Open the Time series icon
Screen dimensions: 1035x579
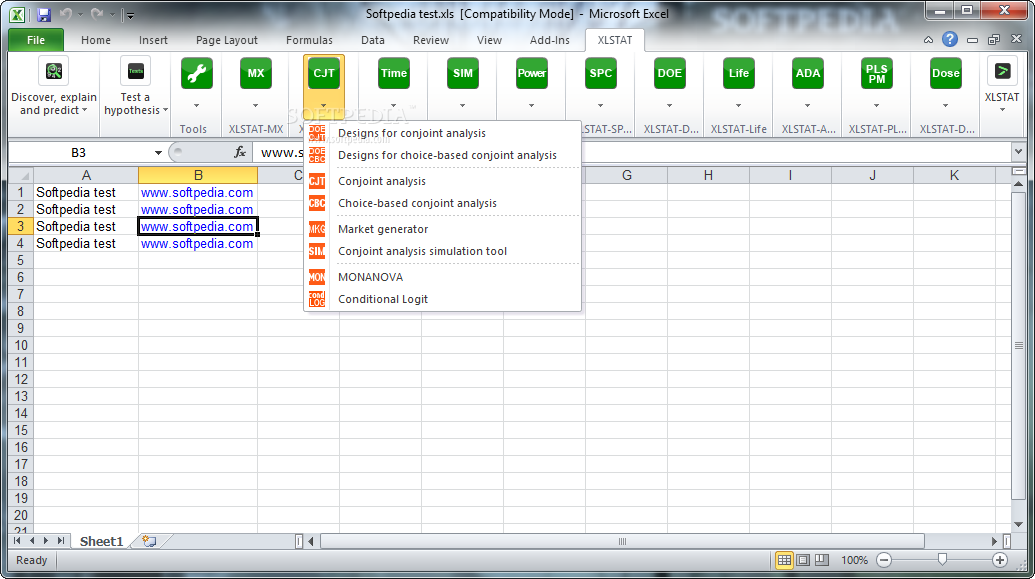pyautogui.click(x=393, y=73)
